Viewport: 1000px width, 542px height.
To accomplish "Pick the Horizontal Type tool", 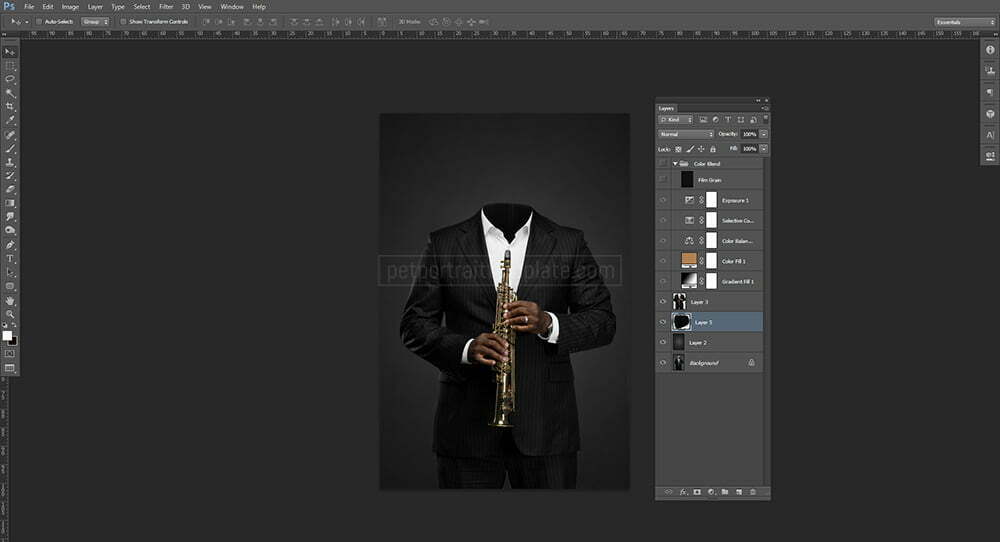I will point(10,258).
